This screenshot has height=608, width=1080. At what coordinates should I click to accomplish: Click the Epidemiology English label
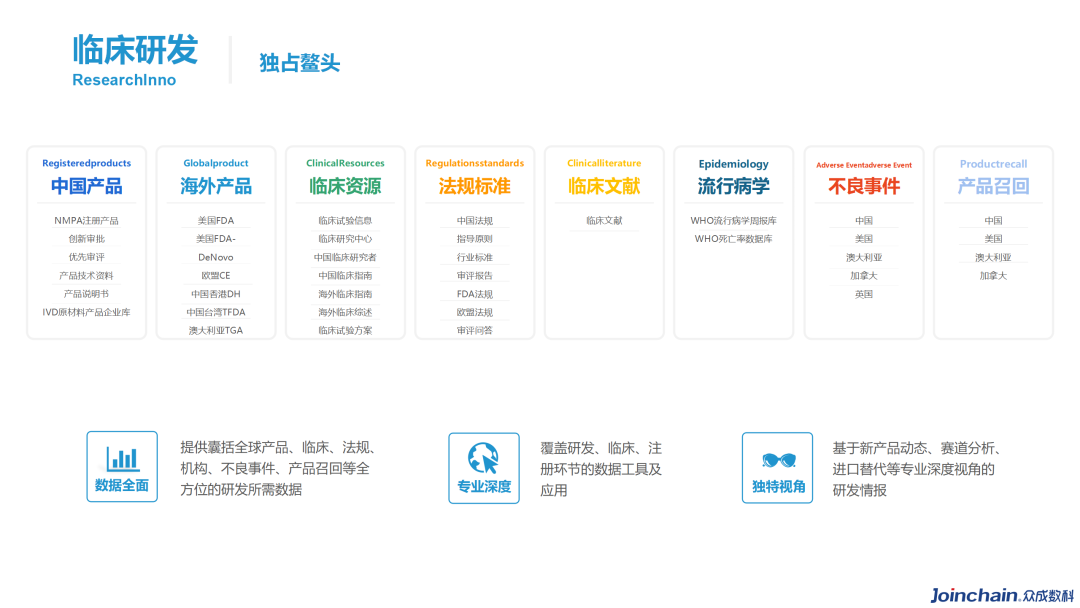pos(734,164)
